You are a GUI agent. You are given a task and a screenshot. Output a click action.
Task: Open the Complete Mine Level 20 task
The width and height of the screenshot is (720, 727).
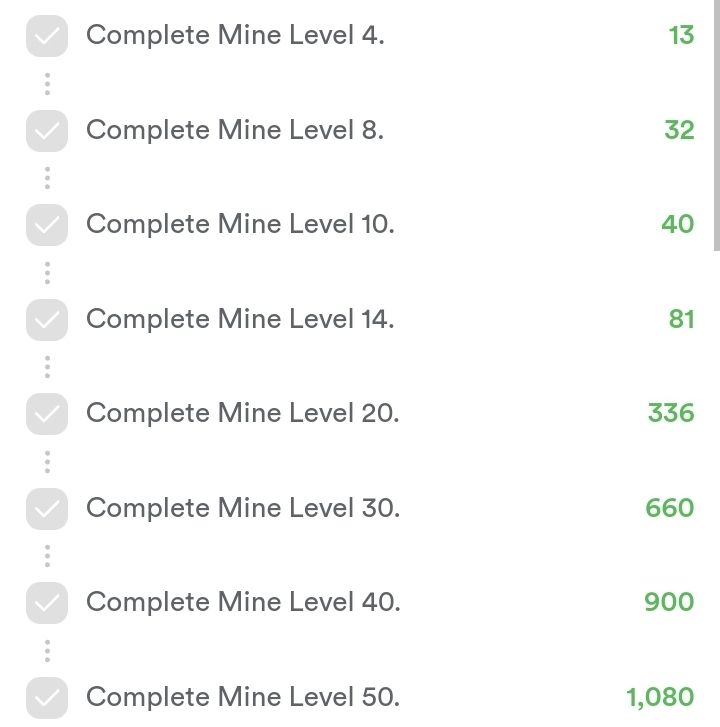(x=242, y=413)
